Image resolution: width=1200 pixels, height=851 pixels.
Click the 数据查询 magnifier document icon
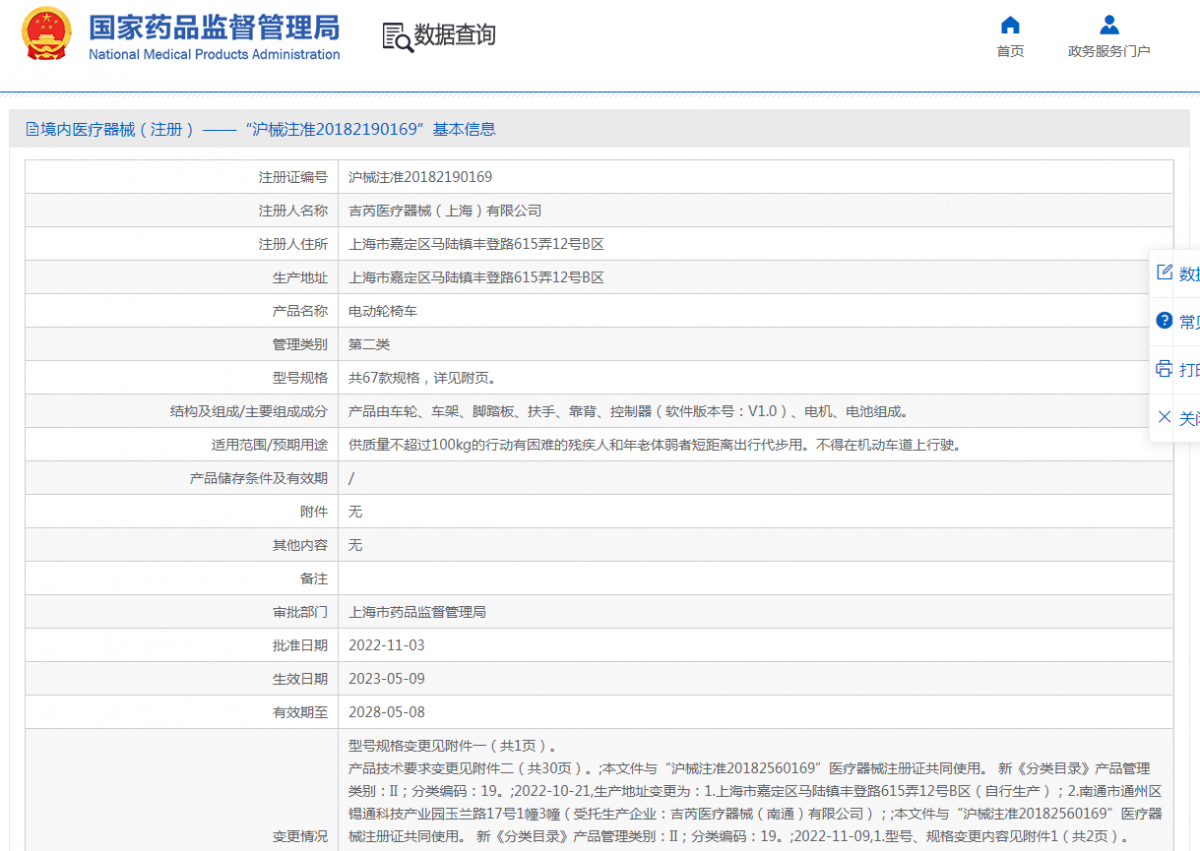click(397, 36)
